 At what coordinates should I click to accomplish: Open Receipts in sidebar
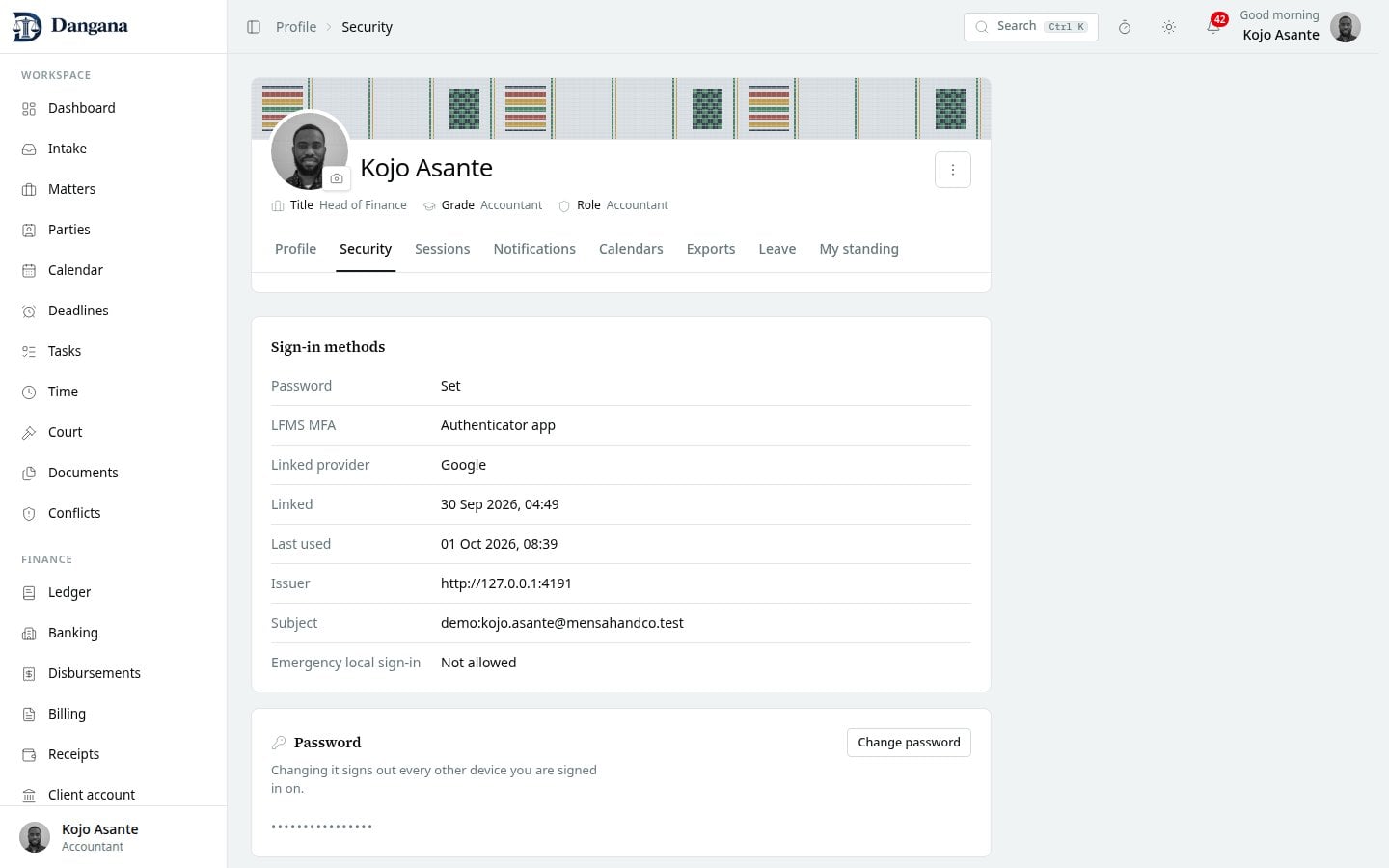pos(113,754)
